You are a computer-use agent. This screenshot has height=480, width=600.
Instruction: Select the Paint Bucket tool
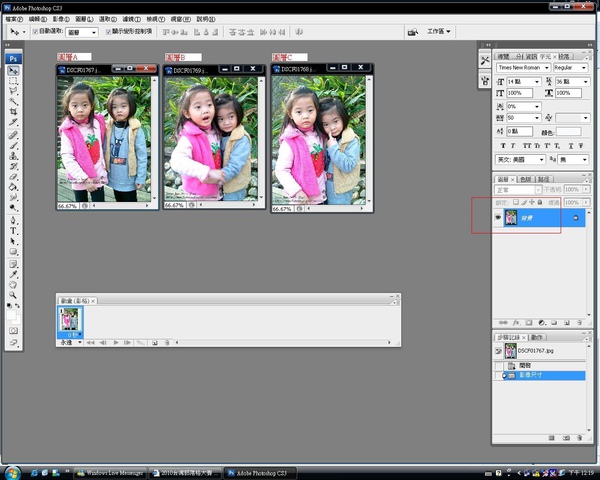click(x=13, y=187)
